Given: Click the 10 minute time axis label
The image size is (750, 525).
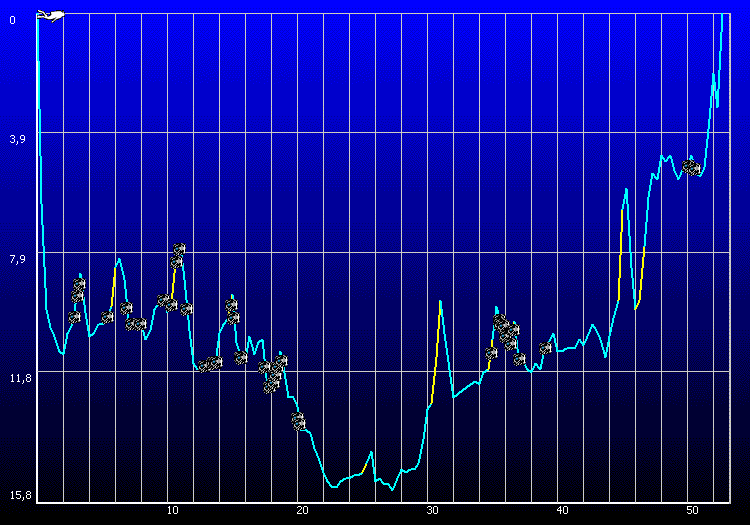Looking at the screenshot, I should pos(172,511).
